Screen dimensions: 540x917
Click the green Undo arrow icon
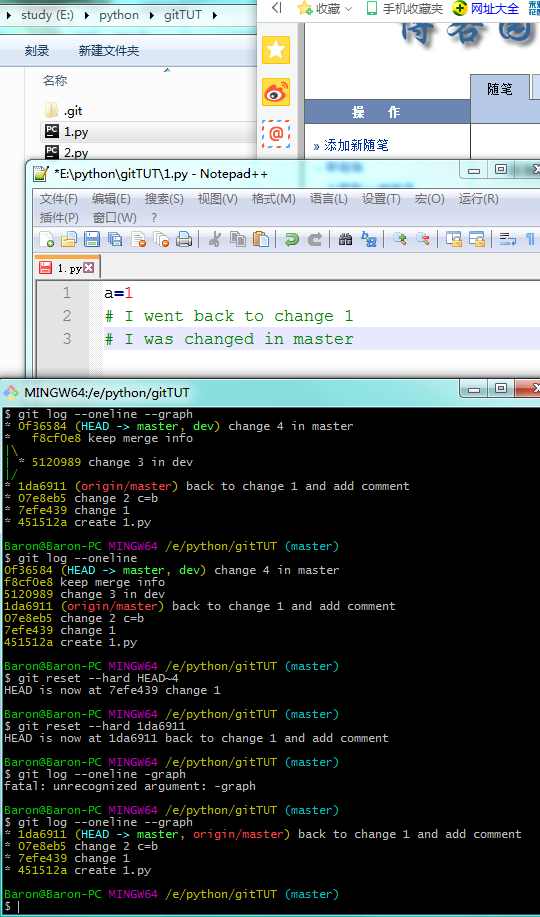291,239
